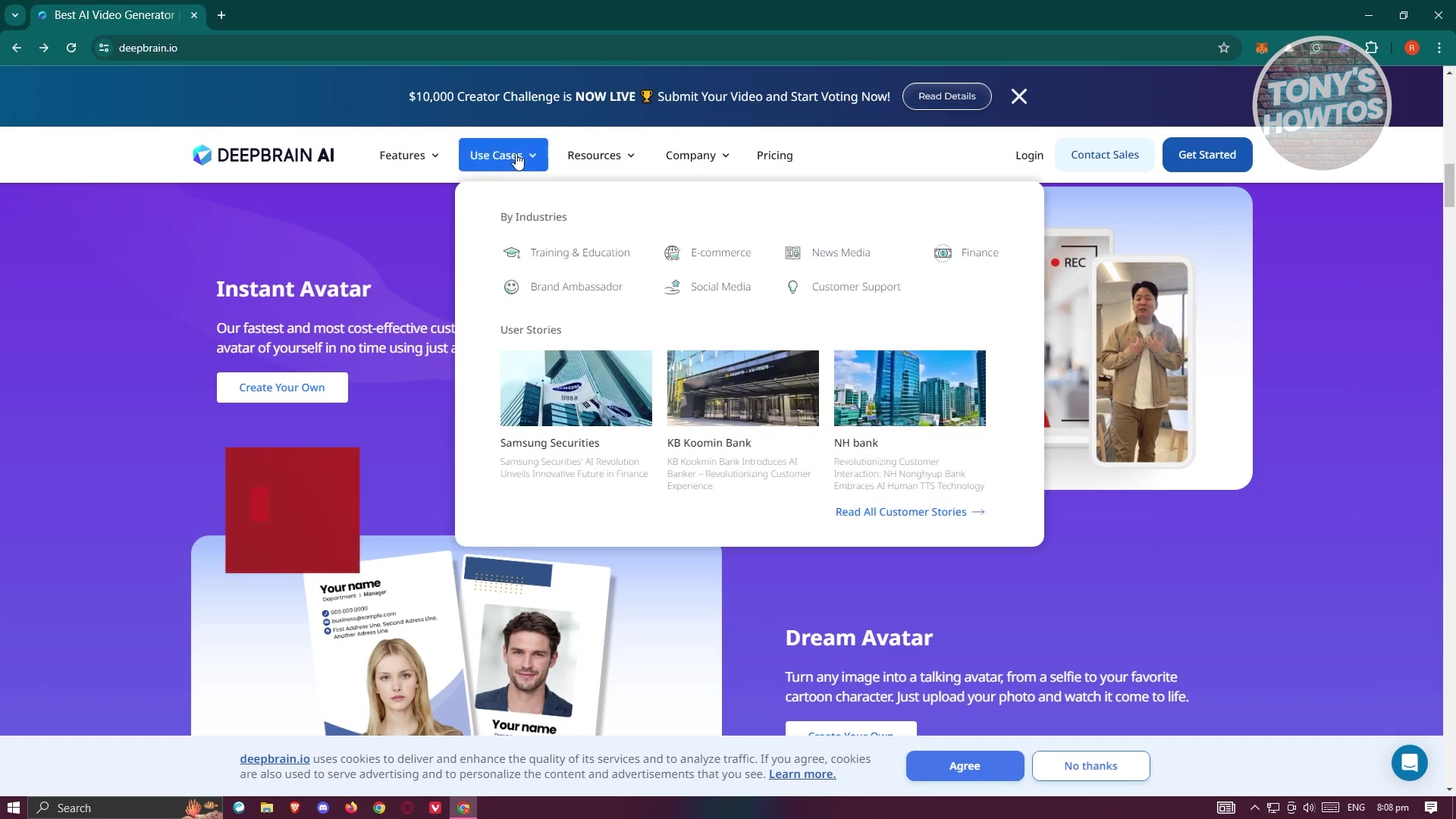Open the Social Media icon
The image size is (1456, 819).
click(x=672, y=287)
